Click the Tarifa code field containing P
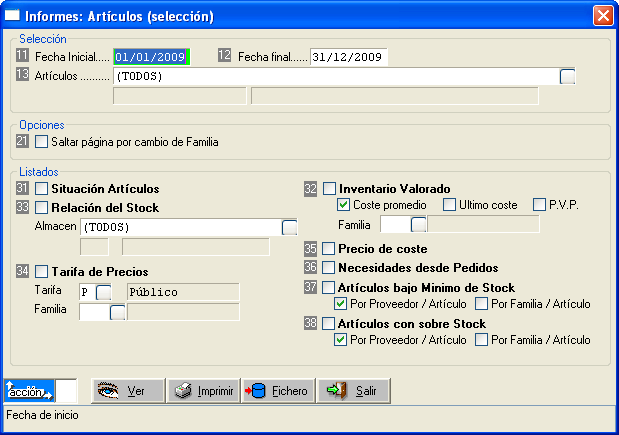 coord(88,292)
